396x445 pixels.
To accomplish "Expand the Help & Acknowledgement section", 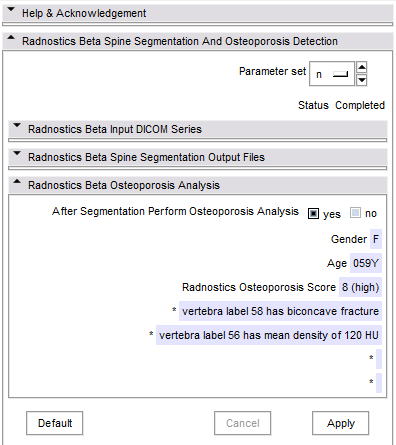I will [x=197, y=13].
